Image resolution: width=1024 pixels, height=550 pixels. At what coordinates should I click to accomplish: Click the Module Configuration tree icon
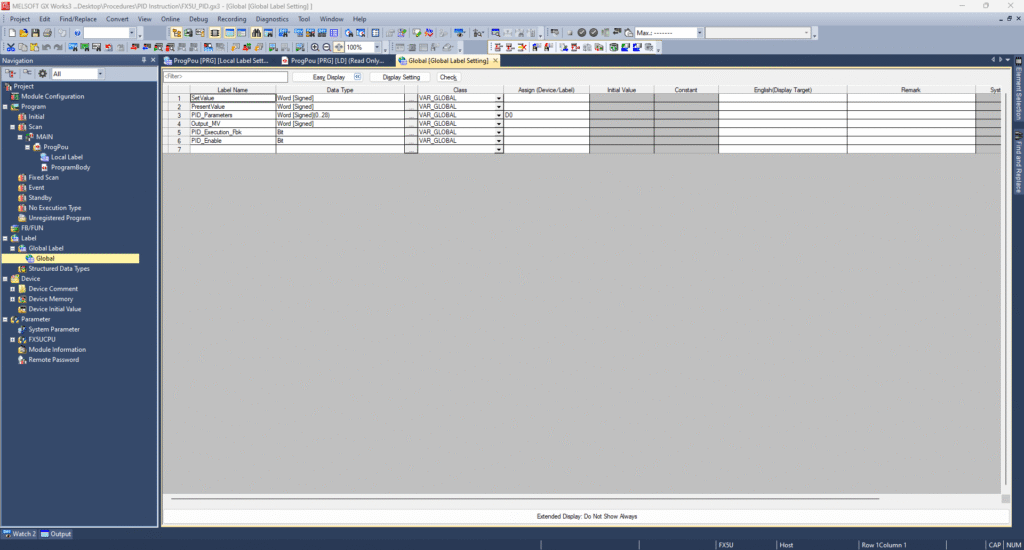pos(14,96)
